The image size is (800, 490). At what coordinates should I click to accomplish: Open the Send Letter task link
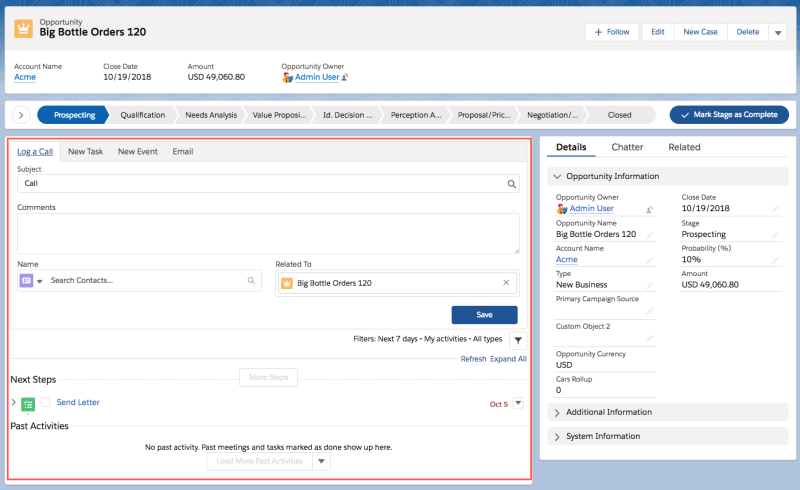(x=78, y=402)
